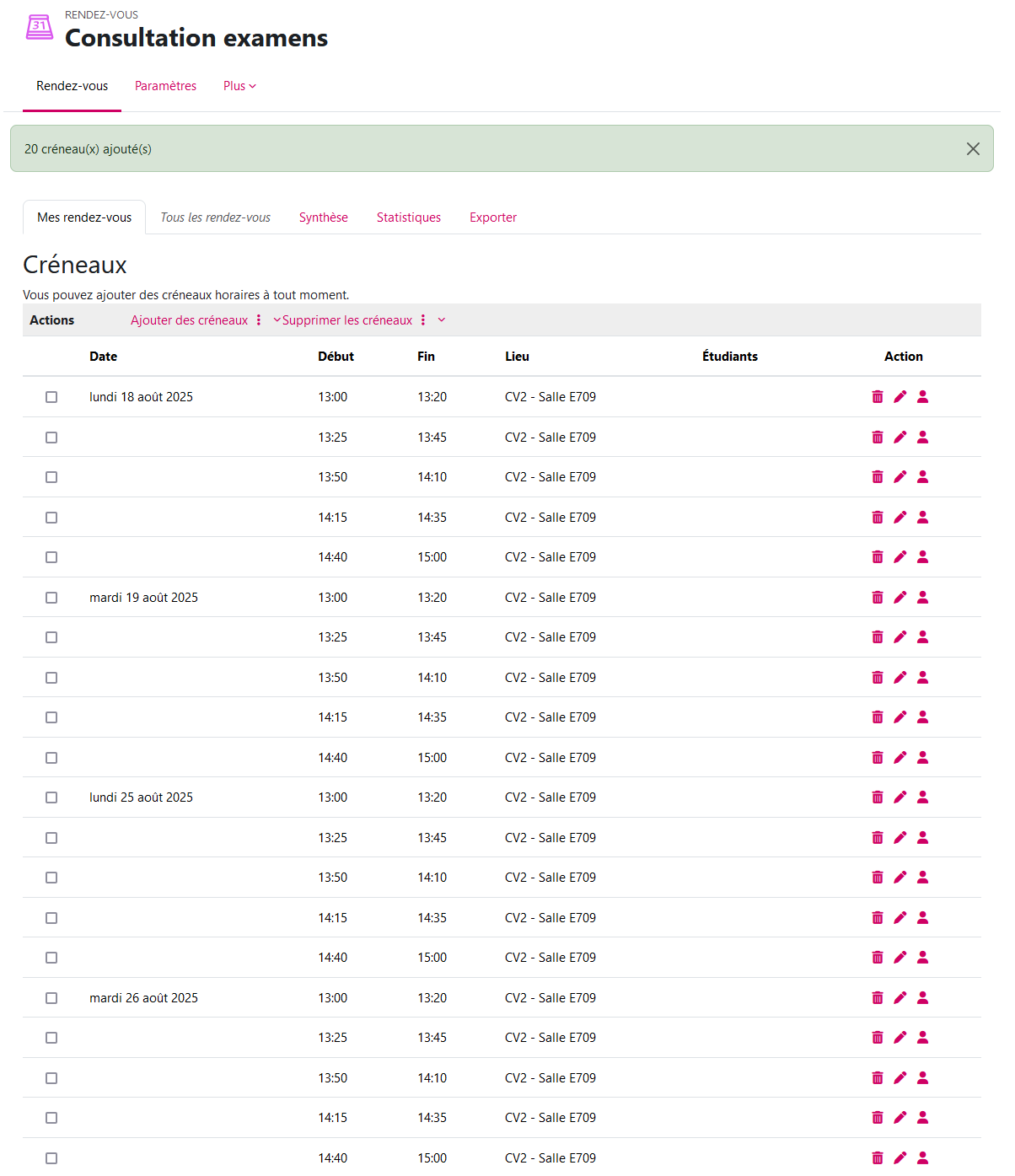Edit the lundi 18 août 13:00 slot

coord(900,397)
